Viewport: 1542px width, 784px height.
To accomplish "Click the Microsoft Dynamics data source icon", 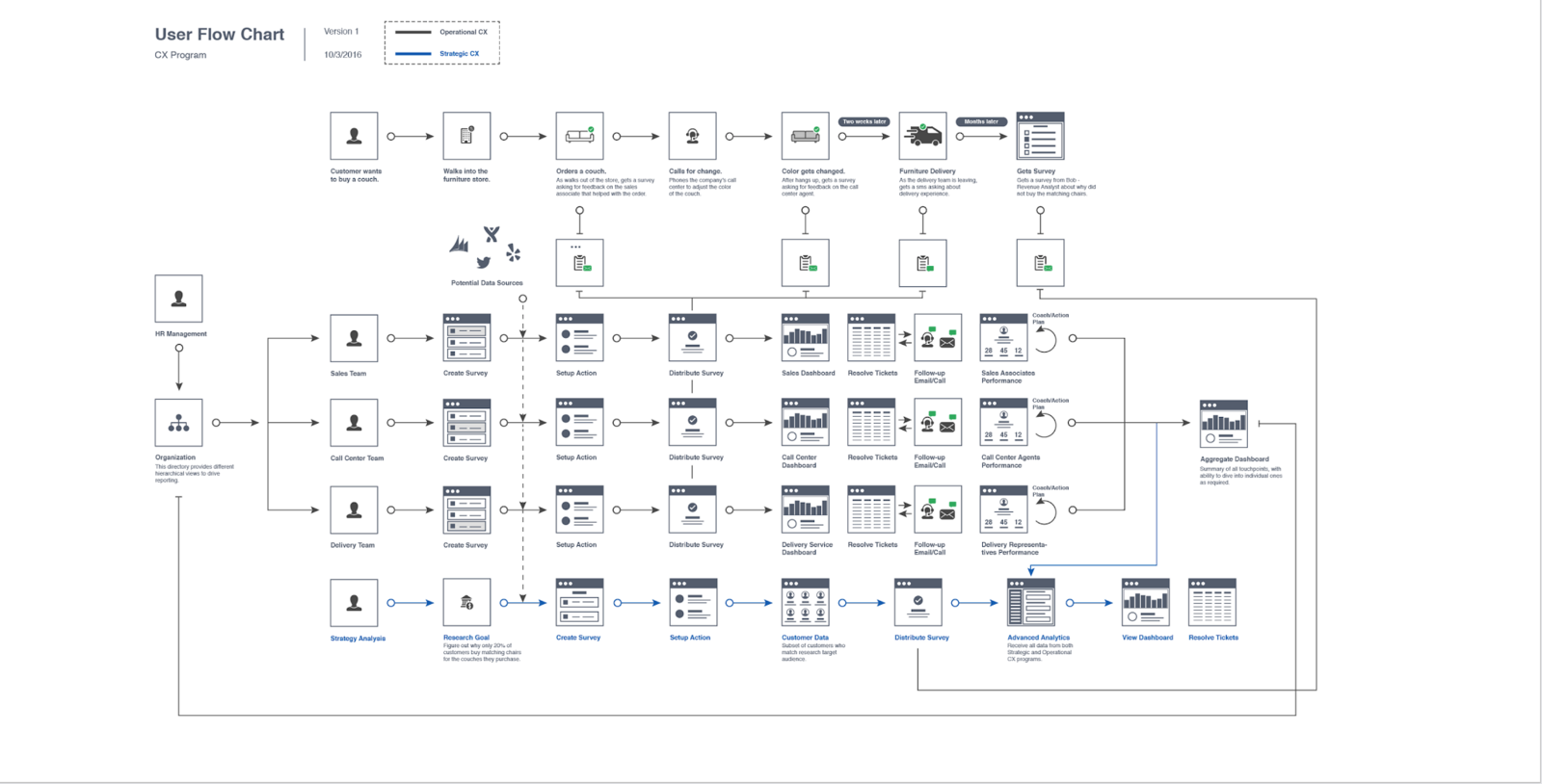I will 459,245.
